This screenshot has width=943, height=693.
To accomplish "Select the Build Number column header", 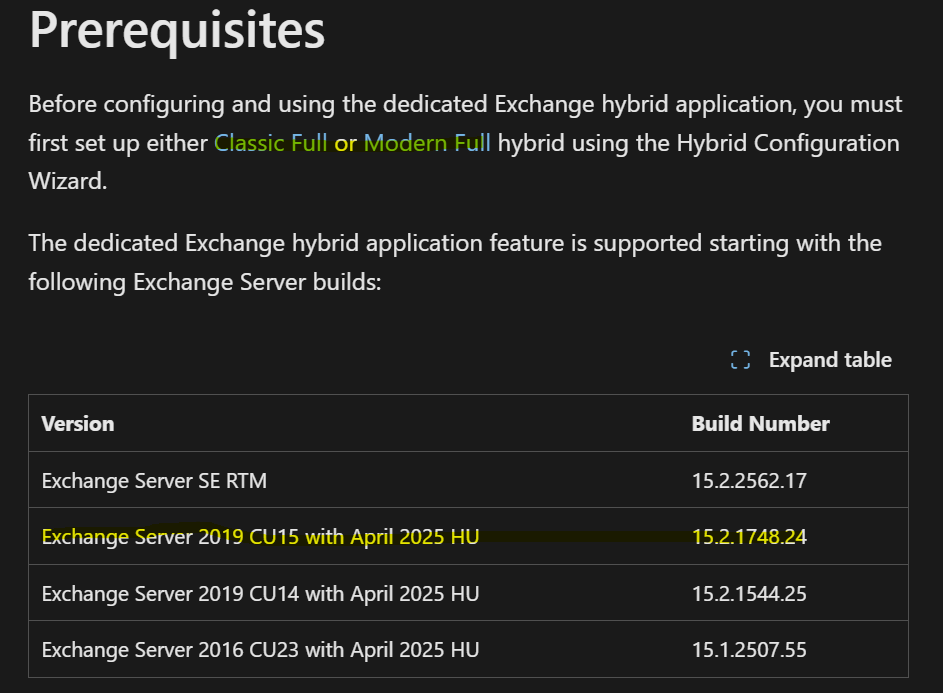I will 760,424.
